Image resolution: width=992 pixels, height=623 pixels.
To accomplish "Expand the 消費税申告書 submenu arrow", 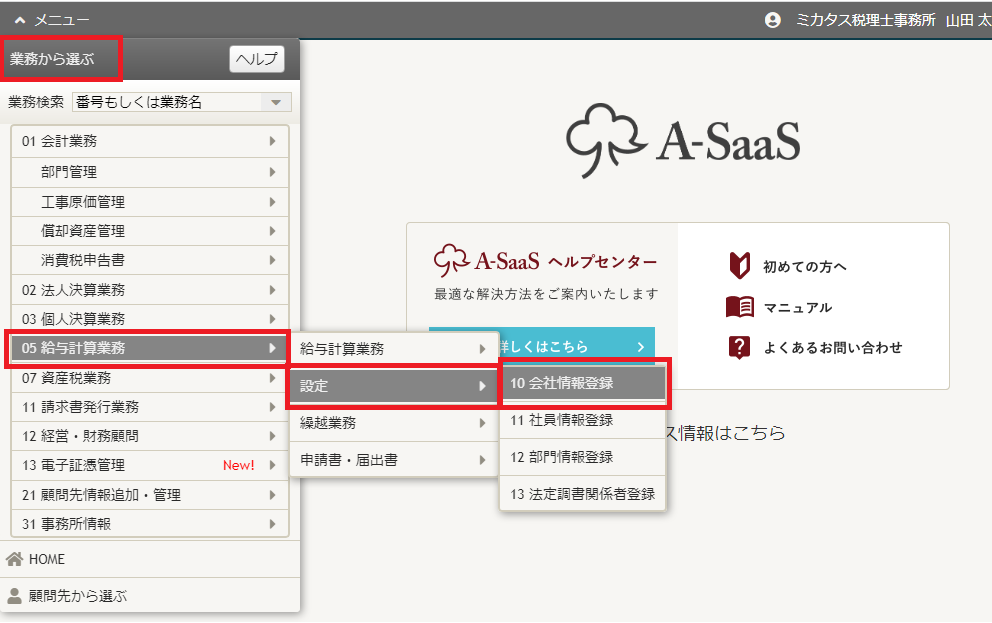I will tap(272, 260).
